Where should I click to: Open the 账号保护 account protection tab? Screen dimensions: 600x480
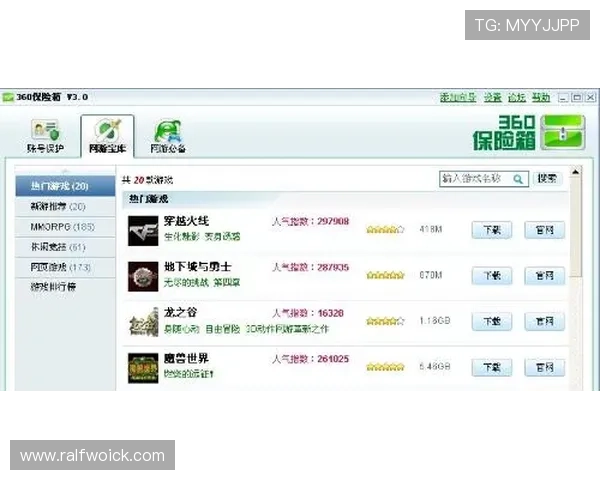[x=45, y=137]
